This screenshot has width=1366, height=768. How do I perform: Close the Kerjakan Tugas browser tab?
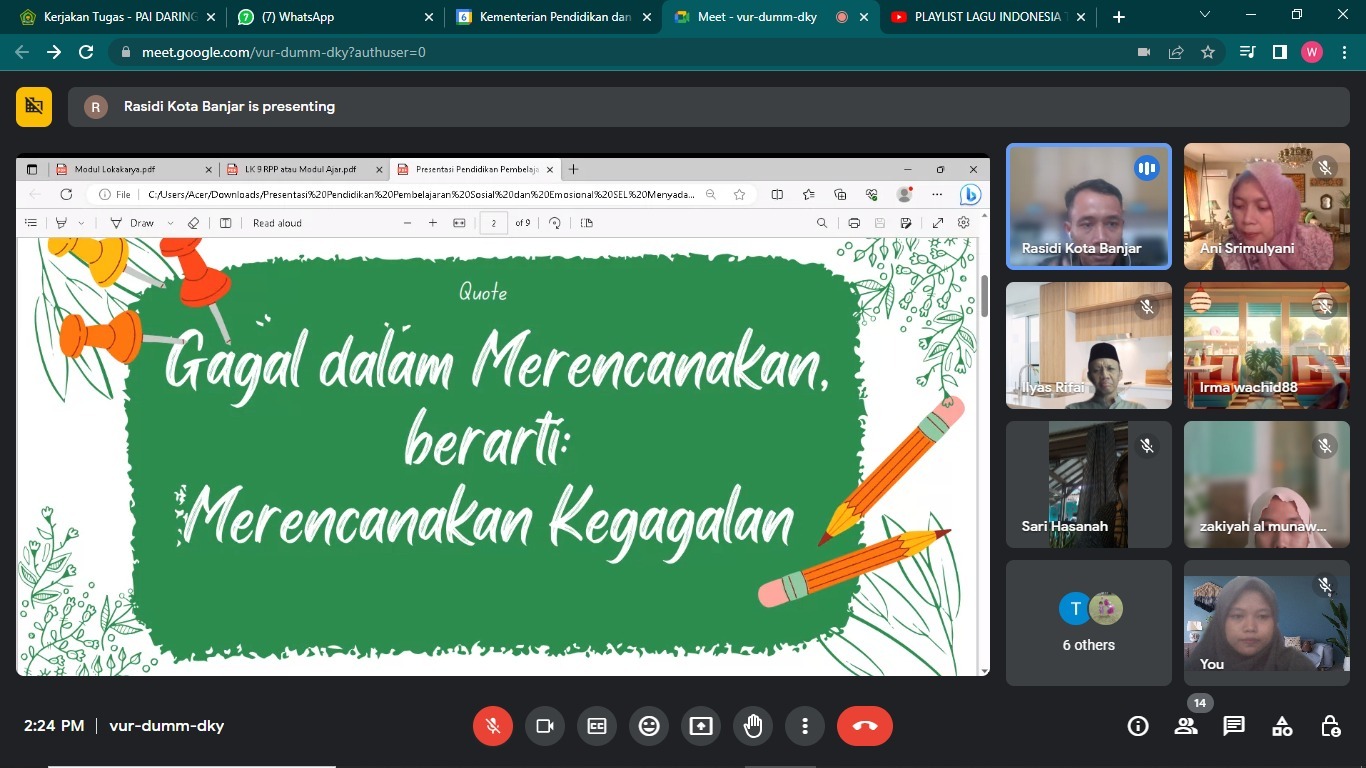211,17
